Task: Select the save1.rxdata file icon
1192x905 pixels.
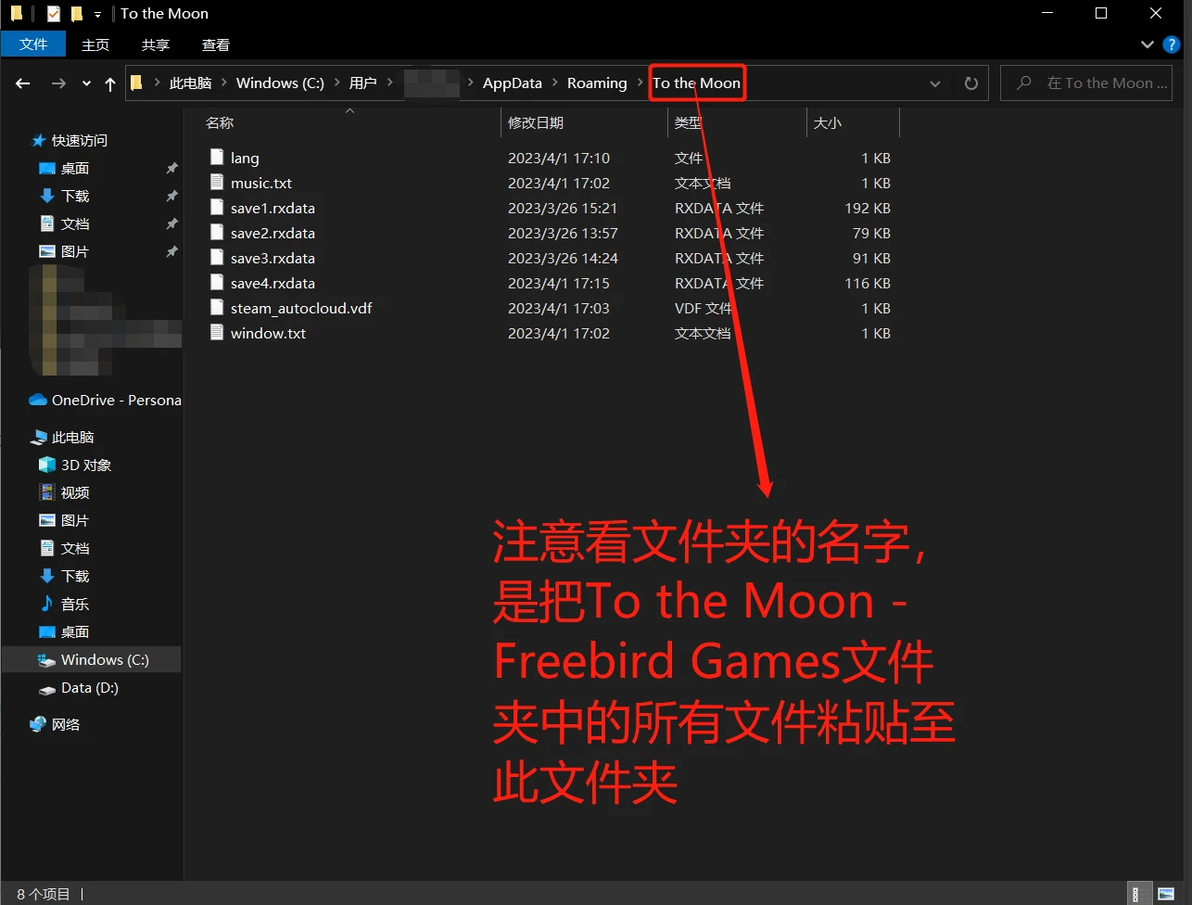Action: coord(217,208)
